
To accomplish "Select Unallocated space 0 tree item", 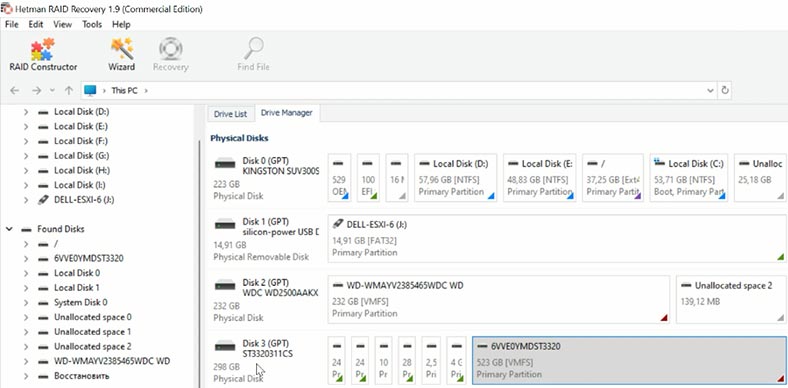I will tap(92, 317).
